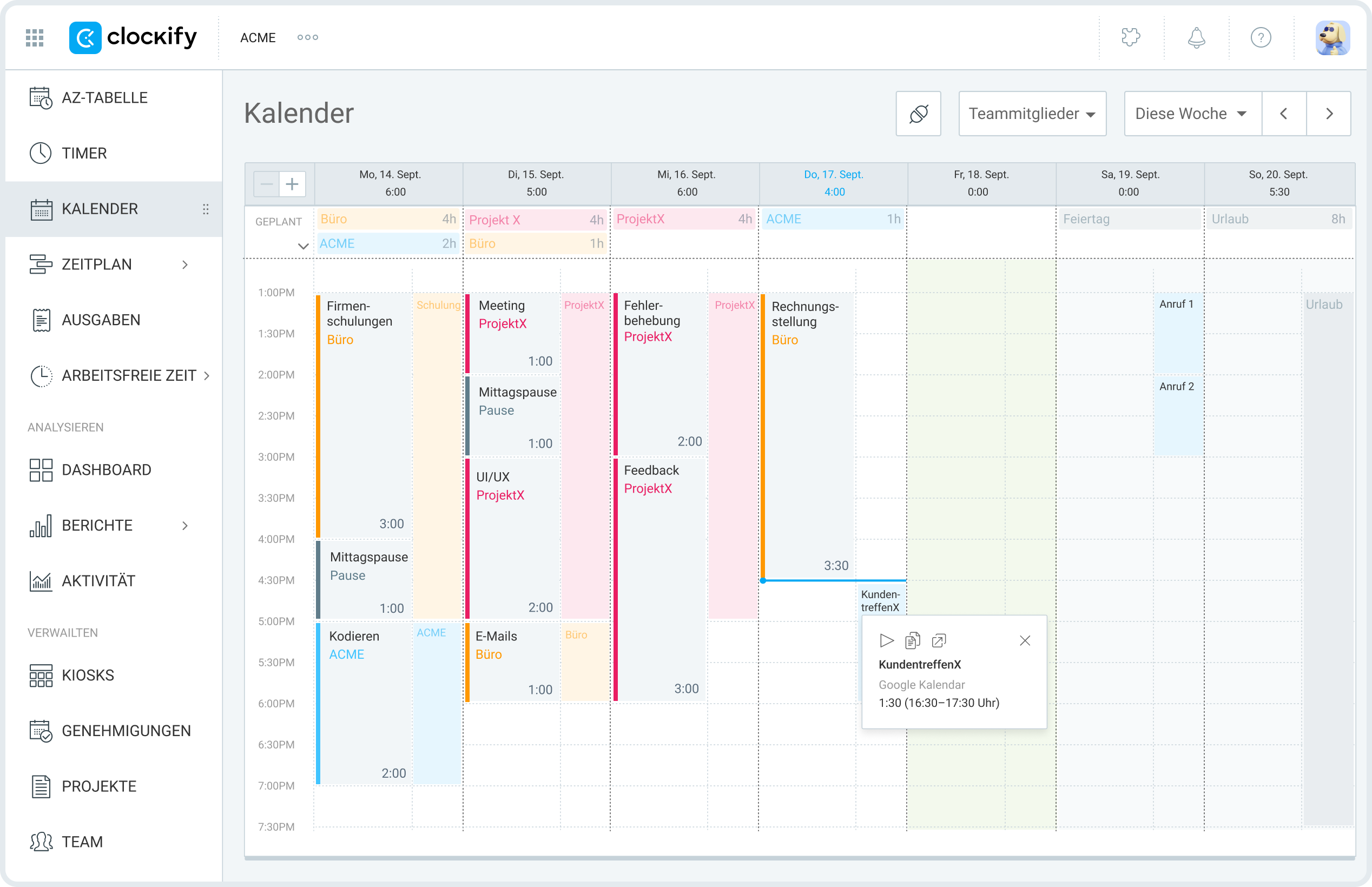Click the calendar connection plug icon

[x=918, y=113]
